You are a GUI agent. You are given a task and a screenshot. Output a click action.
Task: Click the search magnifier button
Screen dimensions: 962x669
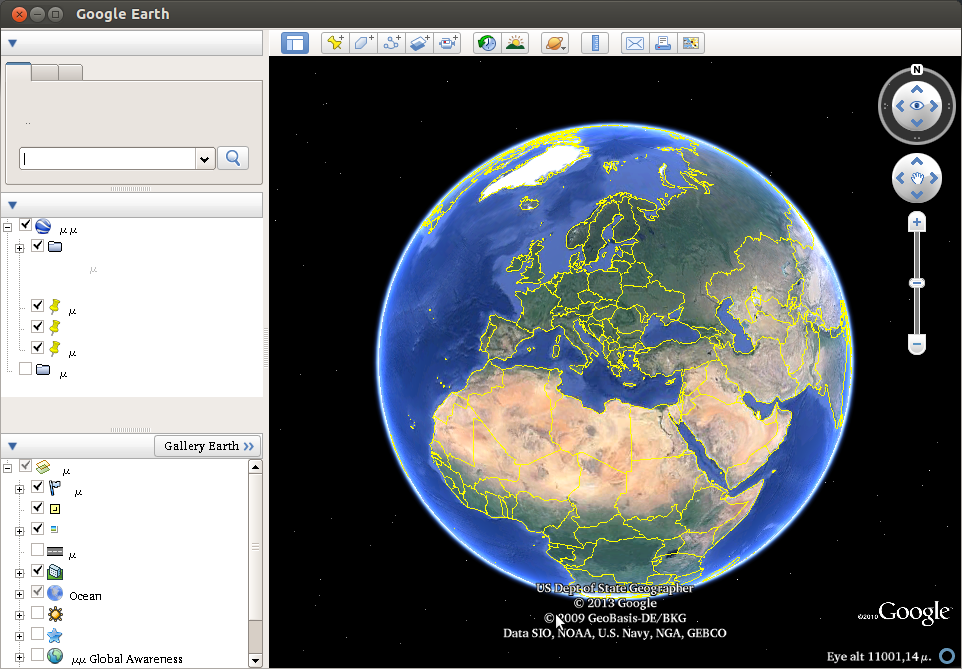tap(233, 158)
